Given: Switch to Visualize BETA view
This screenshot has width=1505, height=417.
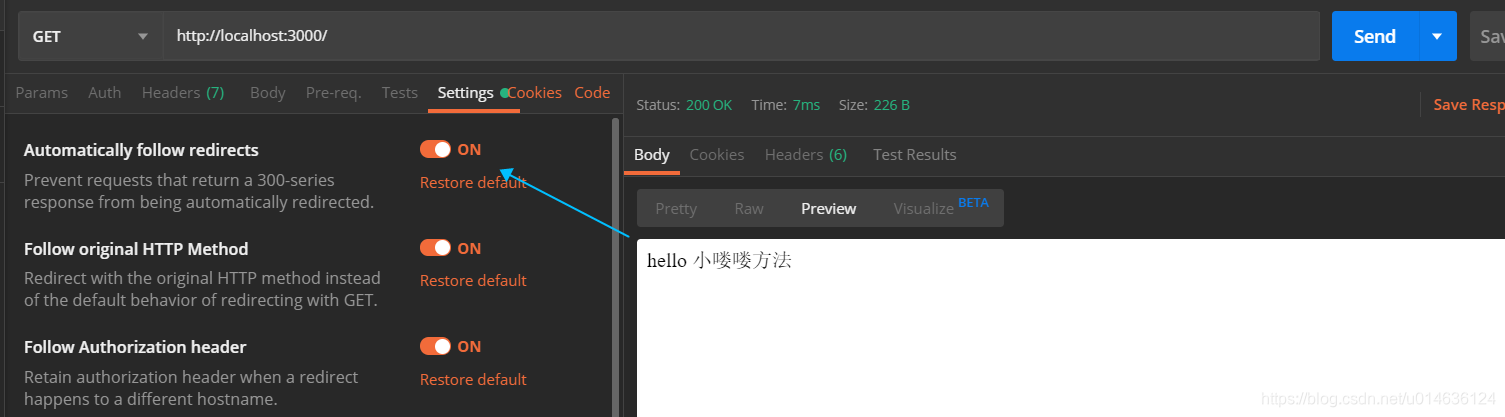Looking at the screenshot, I should pos(939,207).
